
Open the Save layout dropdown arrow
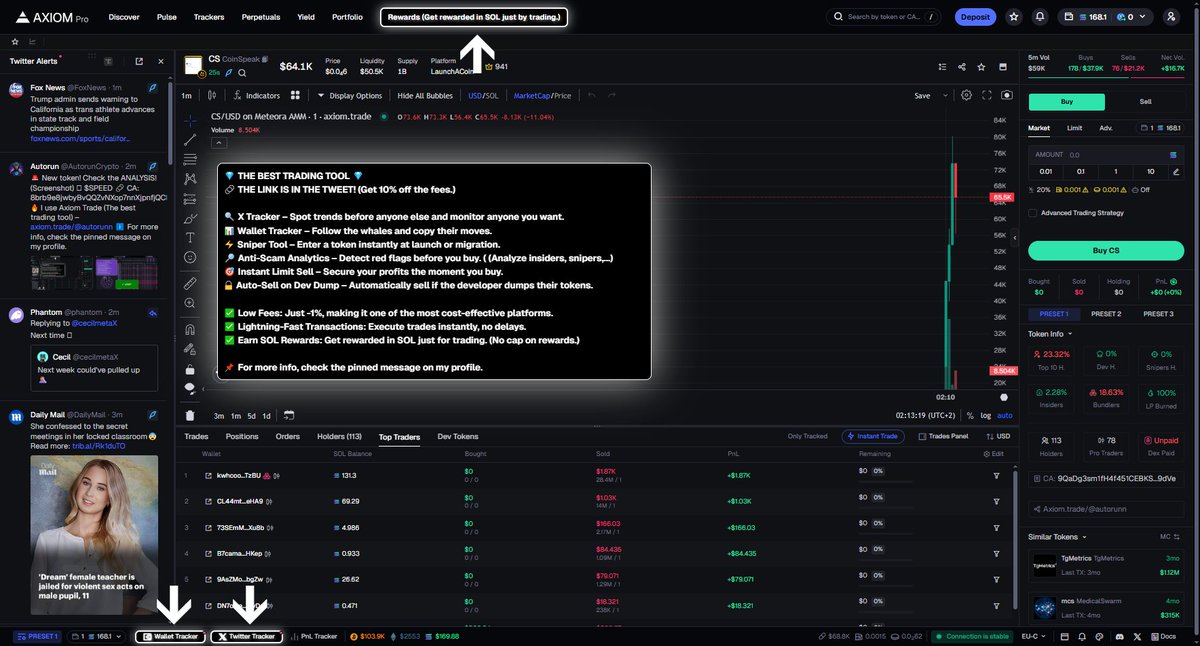point(944,95)
